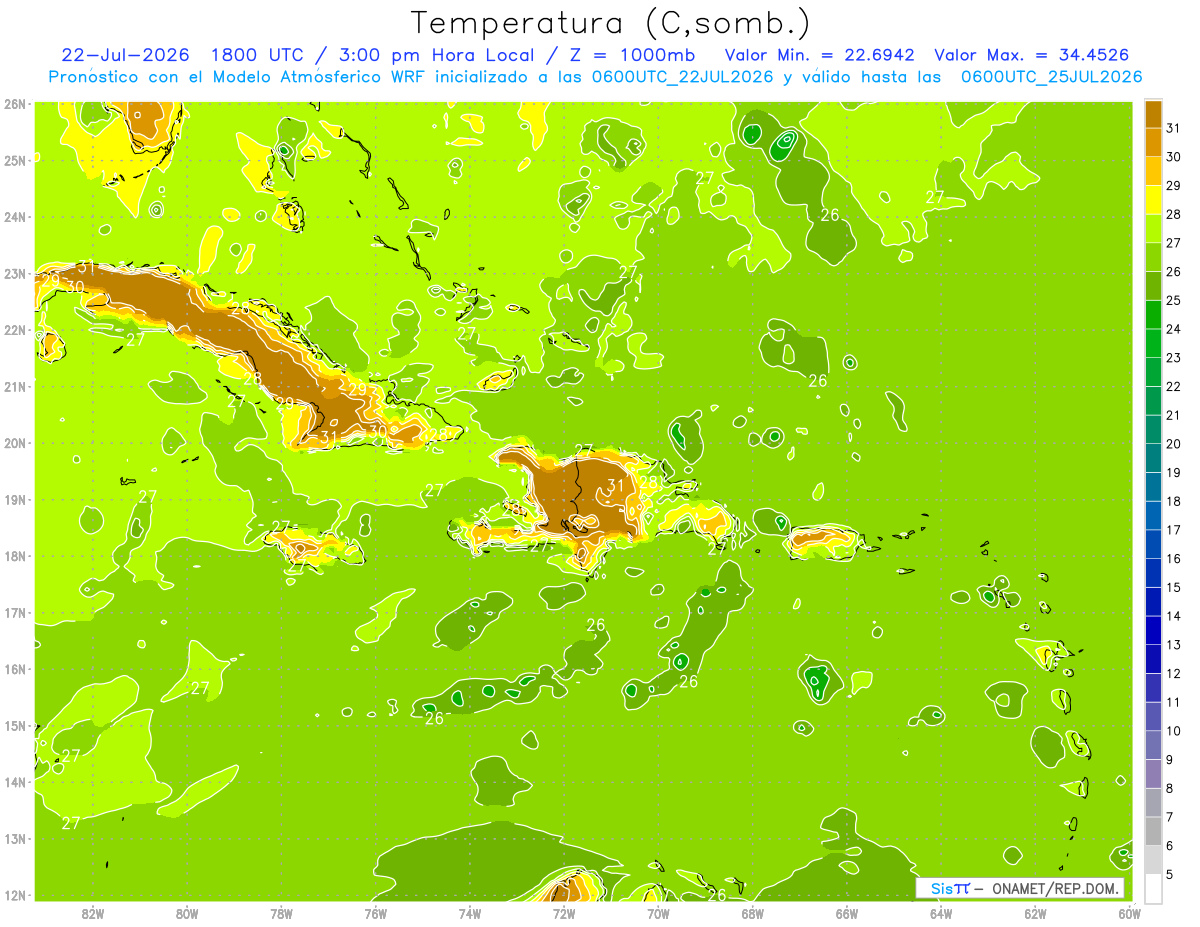This screenshot has height=927, width=1200.
Task: Click the '60W' longitude axis label
Action: [1129, 913]
